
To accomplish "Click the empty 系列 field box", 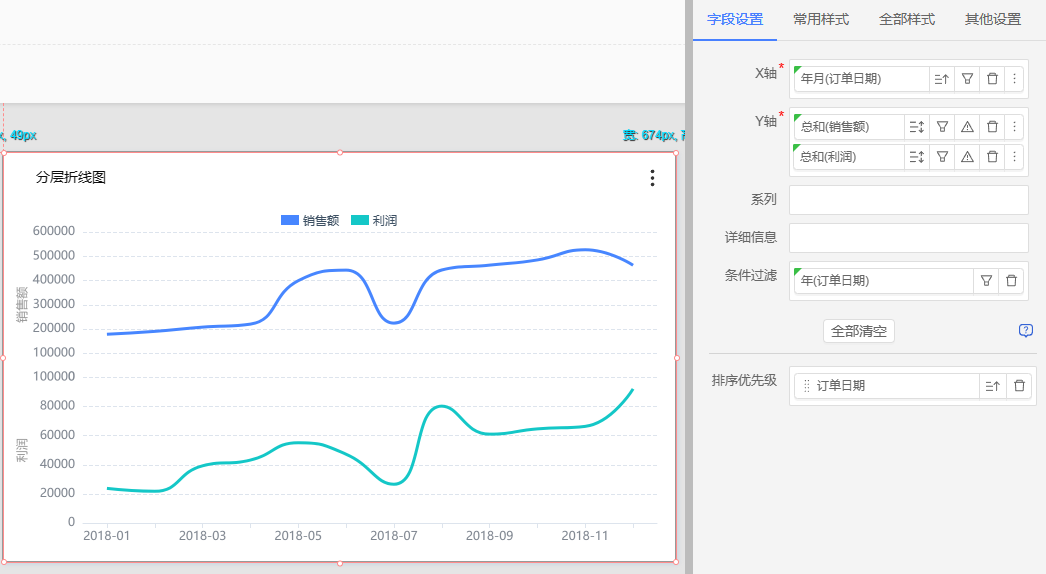I will (908, 200).
